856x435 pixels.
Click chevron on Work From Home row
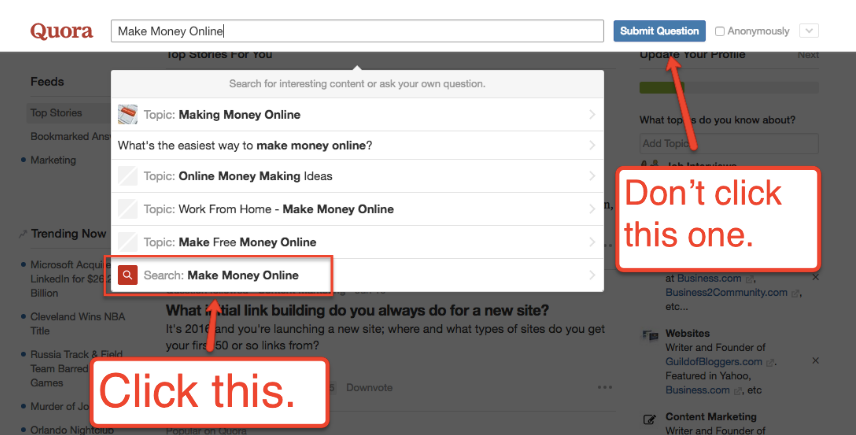pos(592,209)
